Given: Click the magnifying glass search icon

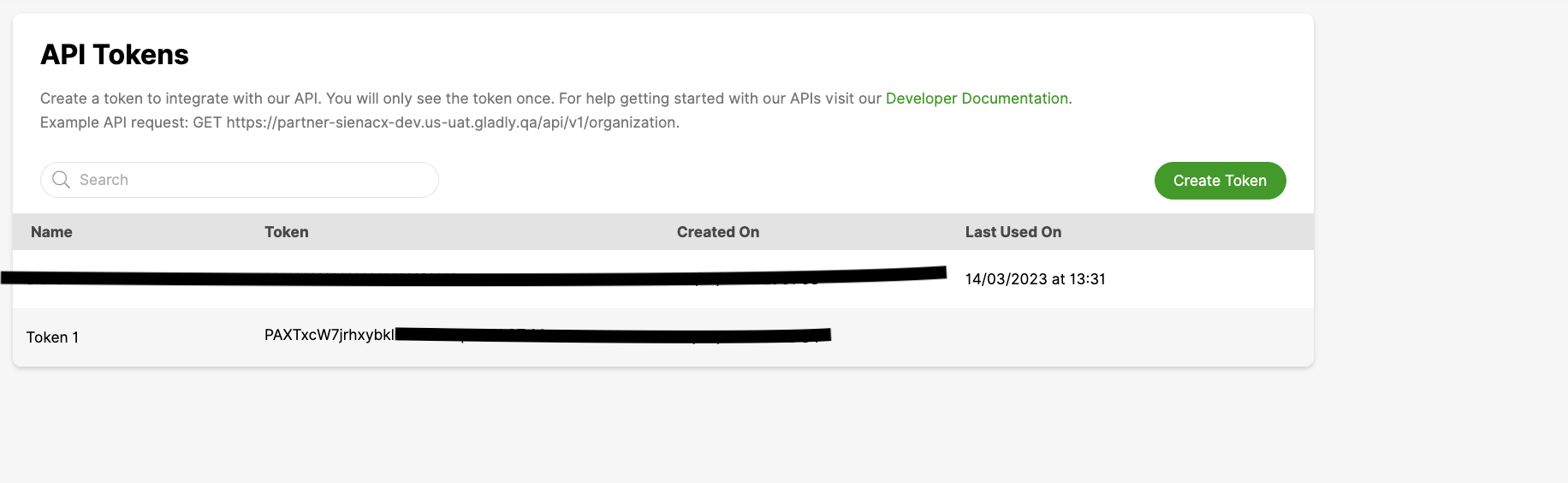Looking at the screenshot, I should [x=61, y=180].
